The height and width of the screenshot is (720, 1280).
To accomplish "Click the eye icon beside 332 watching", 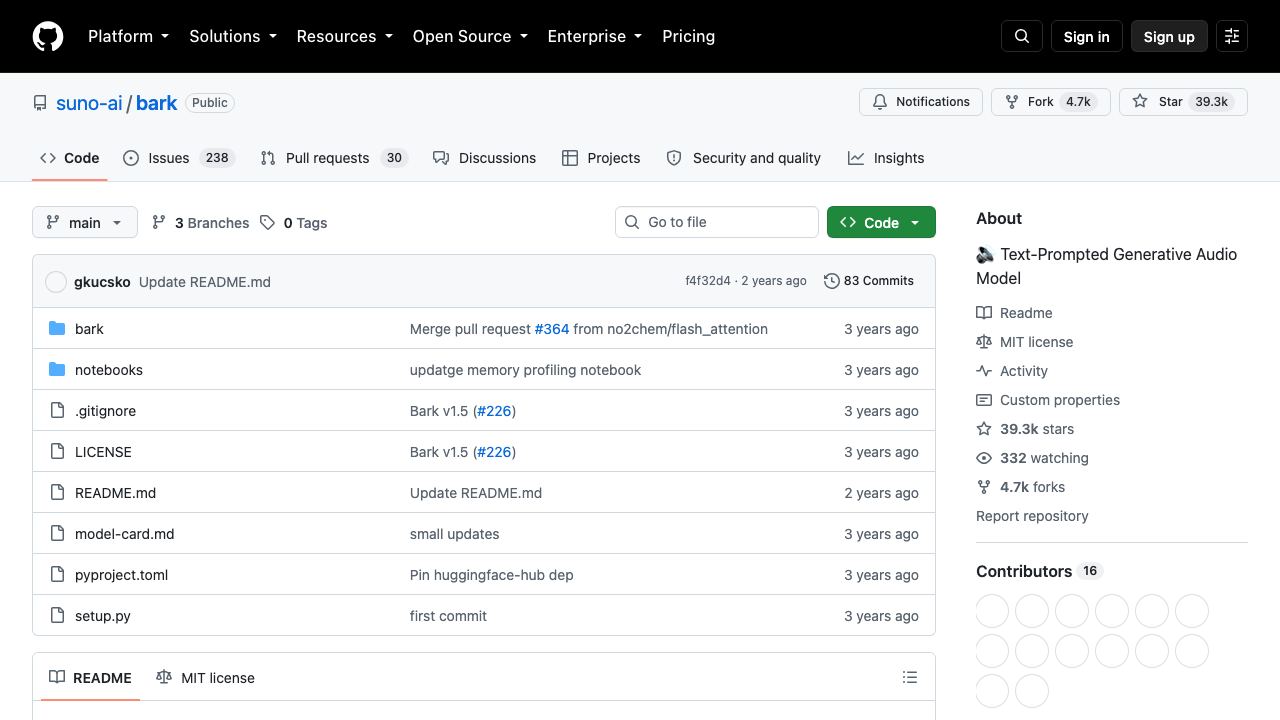I will click(x=984, y=458).
